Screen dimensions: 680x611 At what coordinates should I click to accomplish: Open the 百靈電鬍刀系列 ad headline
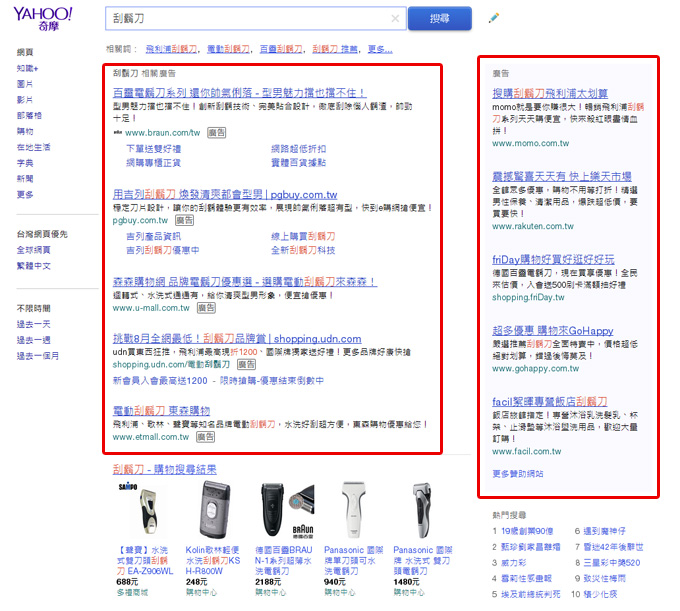pos(239,93)
